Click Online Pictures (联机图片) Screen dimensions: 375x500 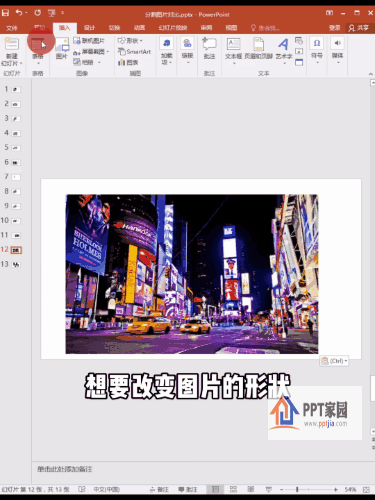click(89, 41)
